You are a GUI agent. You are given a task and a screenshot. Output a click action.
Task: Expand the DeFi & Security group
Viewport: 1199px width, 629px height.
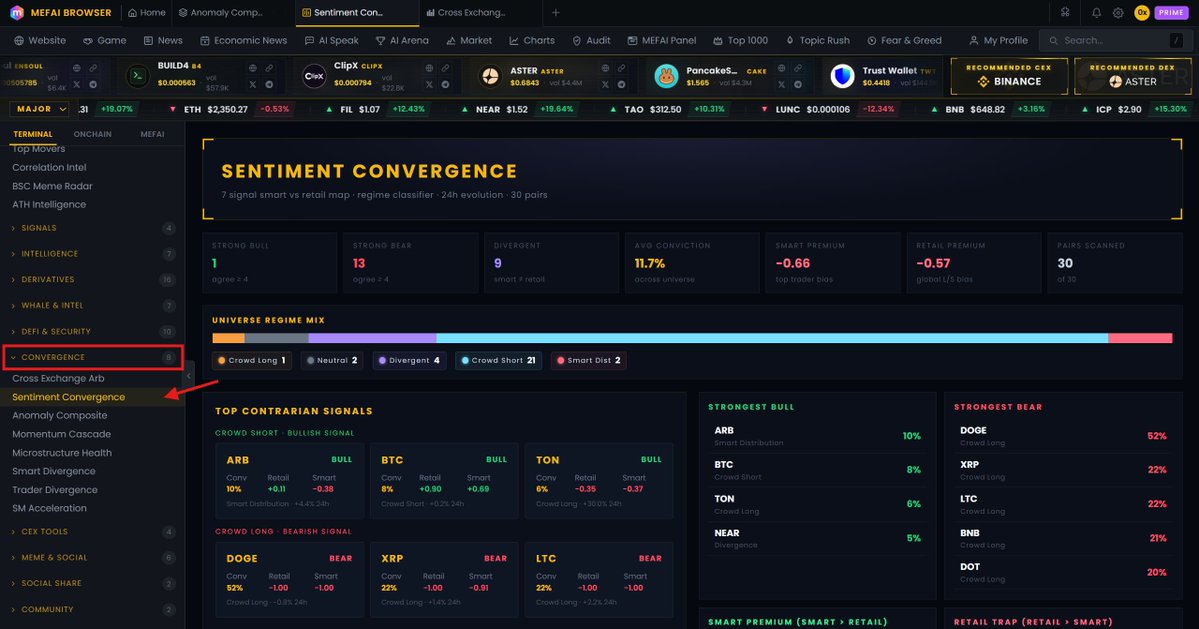pyautogui.click(x=92, y=332)
